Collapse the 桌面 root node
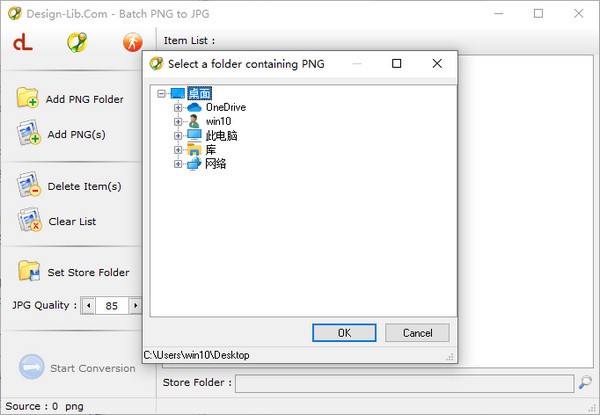Image resolution: width=600 pixels, height=415 pixels. (x=162, y=94)
